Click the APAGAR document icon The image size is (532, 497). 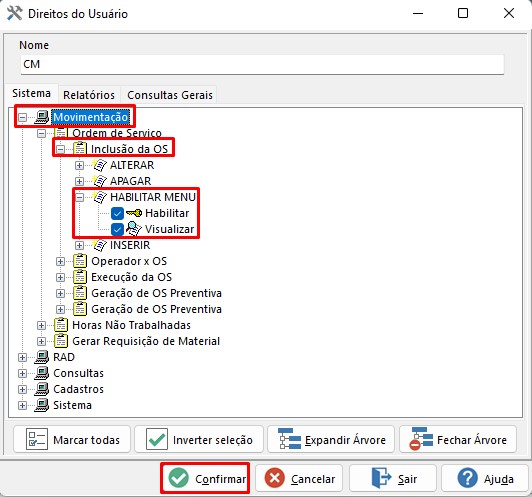[x=100, y=181]
